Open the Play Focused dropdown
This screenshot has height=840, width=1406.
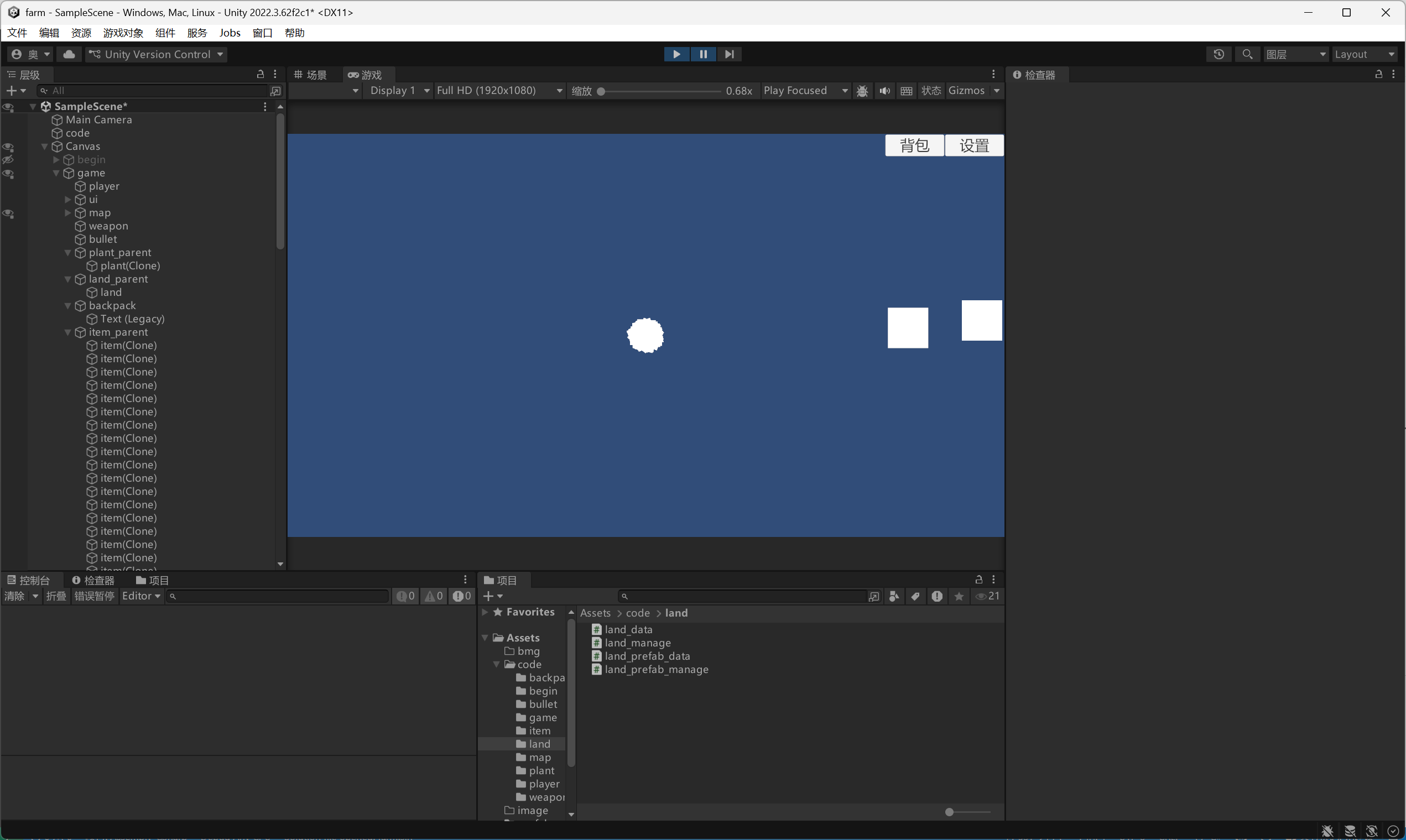pos(805,91)
